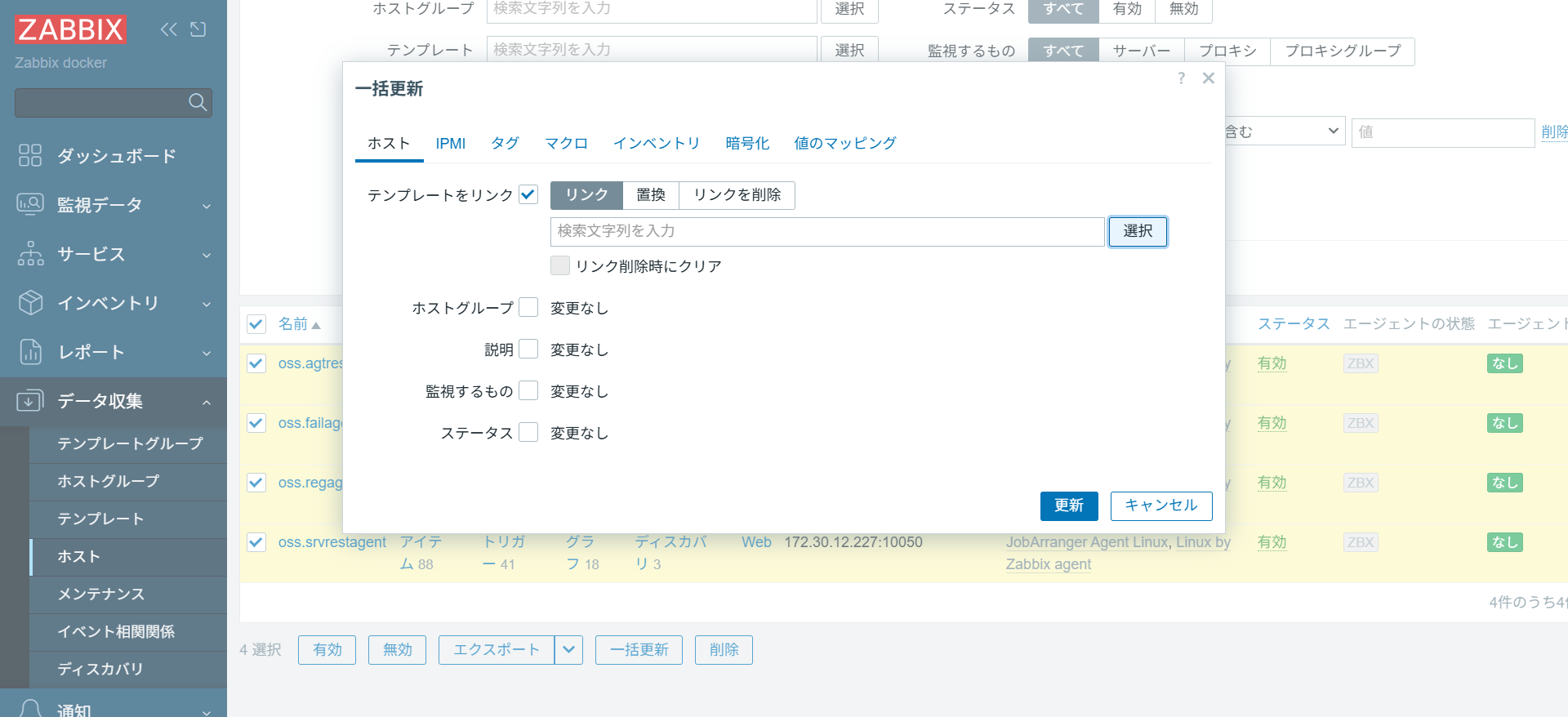Viewport: 1568px width, 717px height.
Task: Click the Zabbix logo
Action: (71, 29)
